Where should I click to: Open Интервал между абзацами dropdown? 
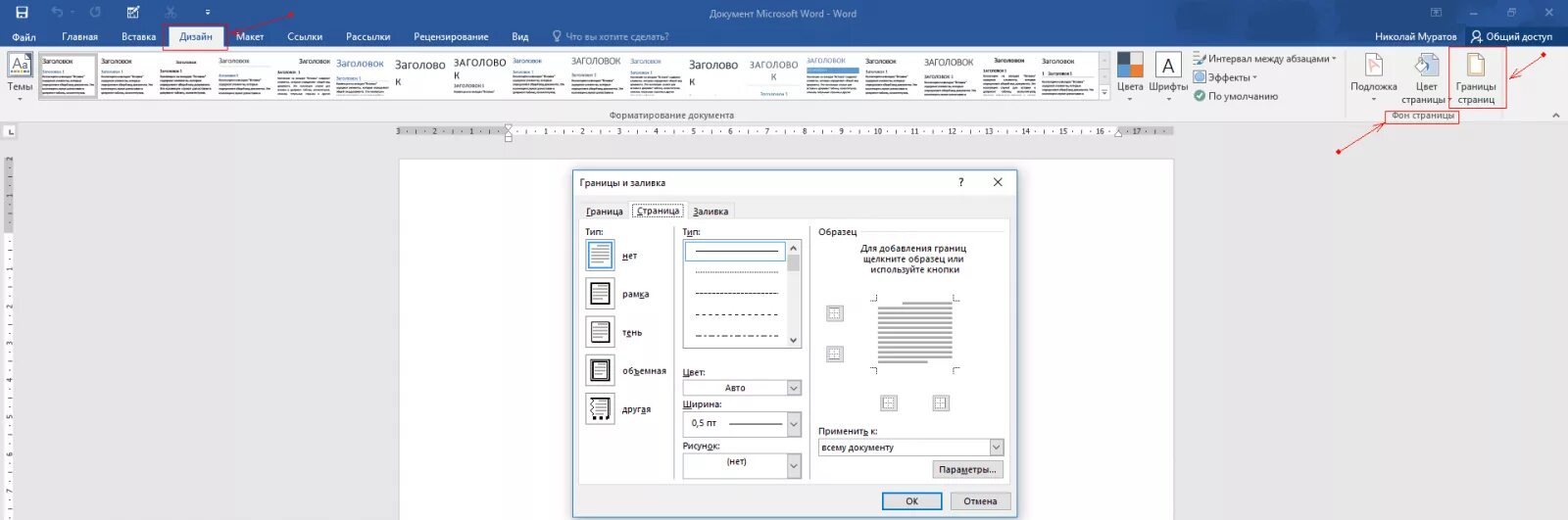(x=1265, y=59)
